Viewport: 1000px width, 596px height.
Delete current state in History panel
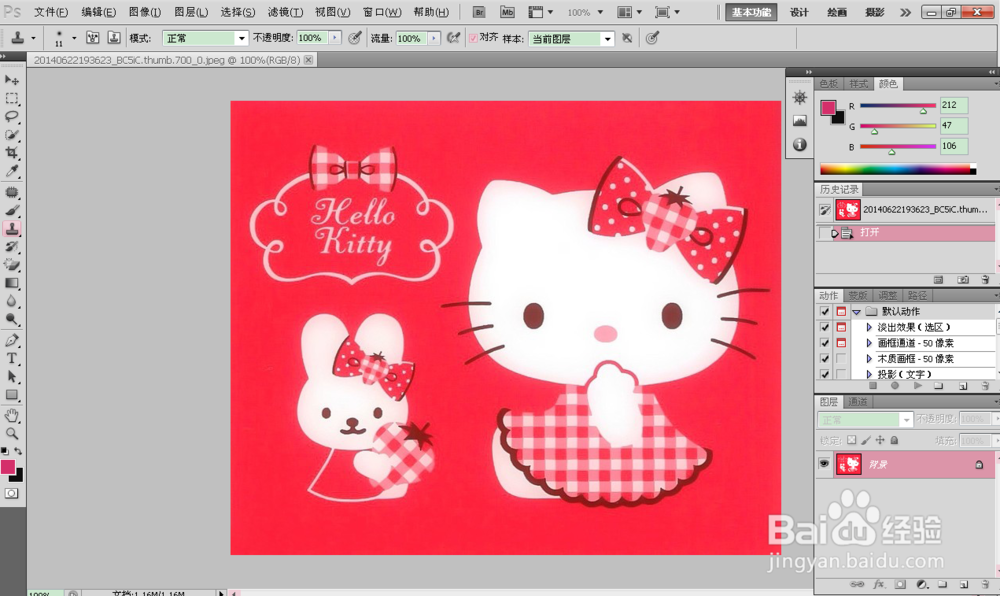point(985,280)
